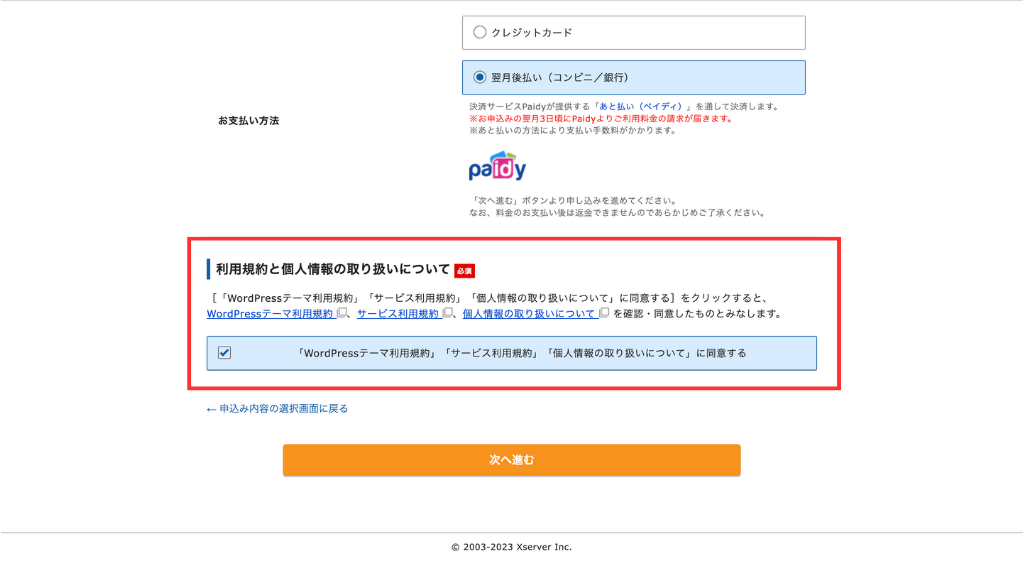Viewport: 1024px width, 561px height.
Task: Click external-link icon after WordPressテーマ利用規約
Action: pos(342,313)
